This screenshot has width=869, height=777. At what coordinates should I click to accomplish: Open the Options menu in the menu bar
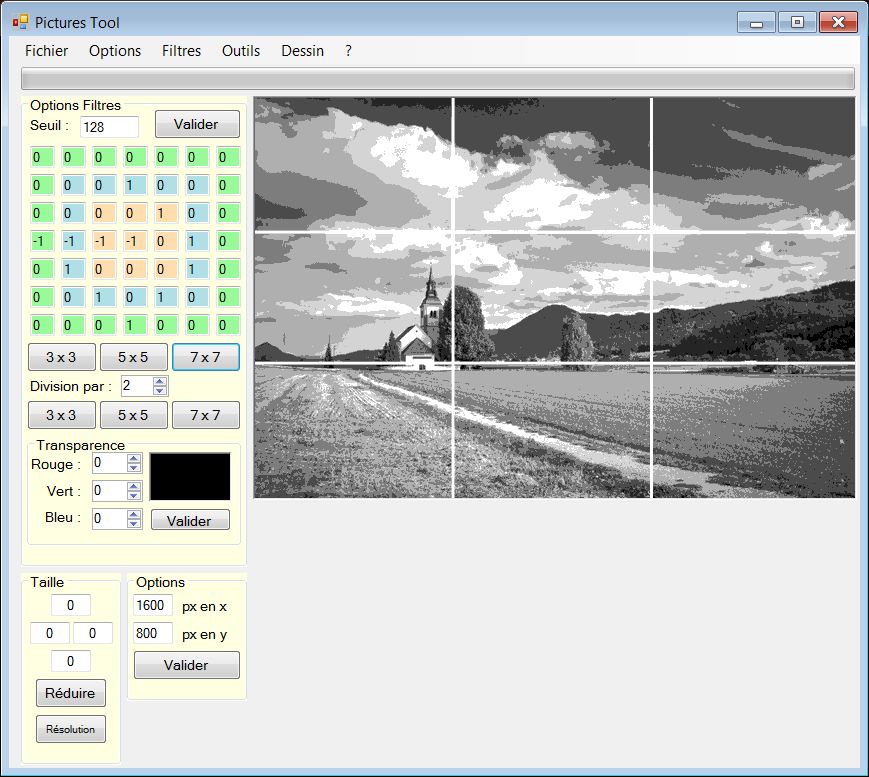coord(115,51)
